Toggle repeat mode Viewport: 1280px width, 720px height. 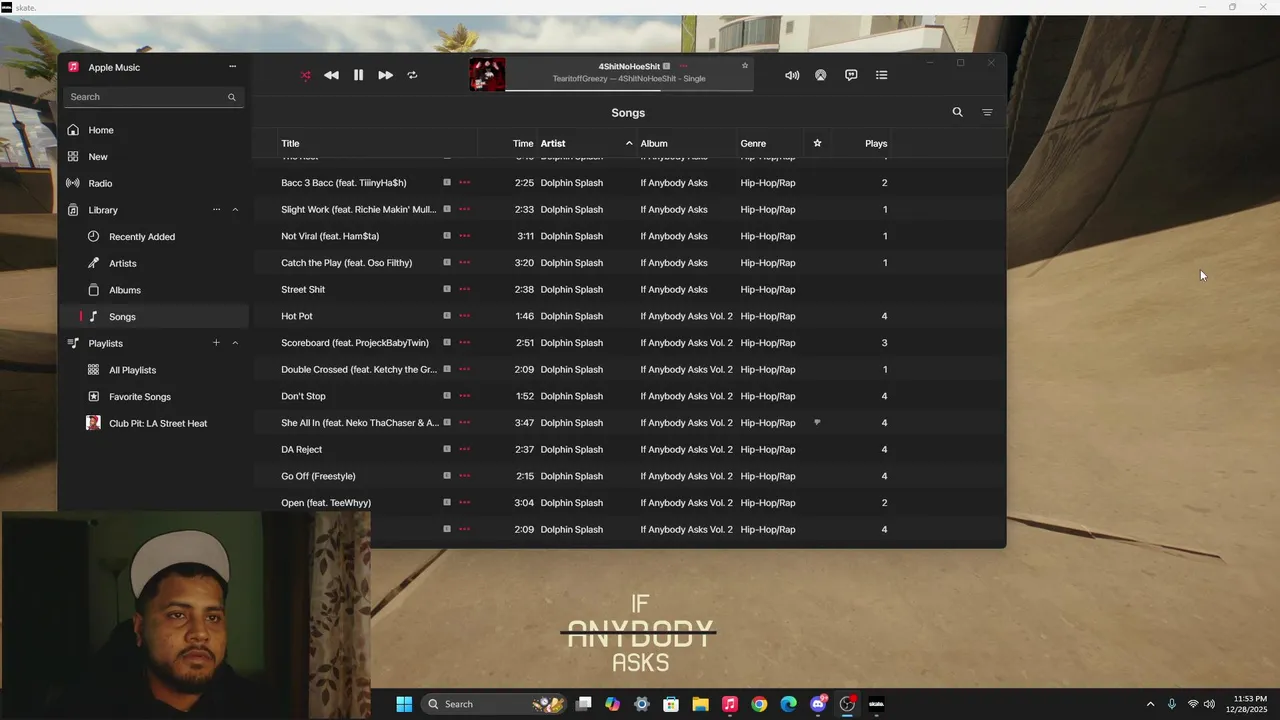click(x=412, y=75)
